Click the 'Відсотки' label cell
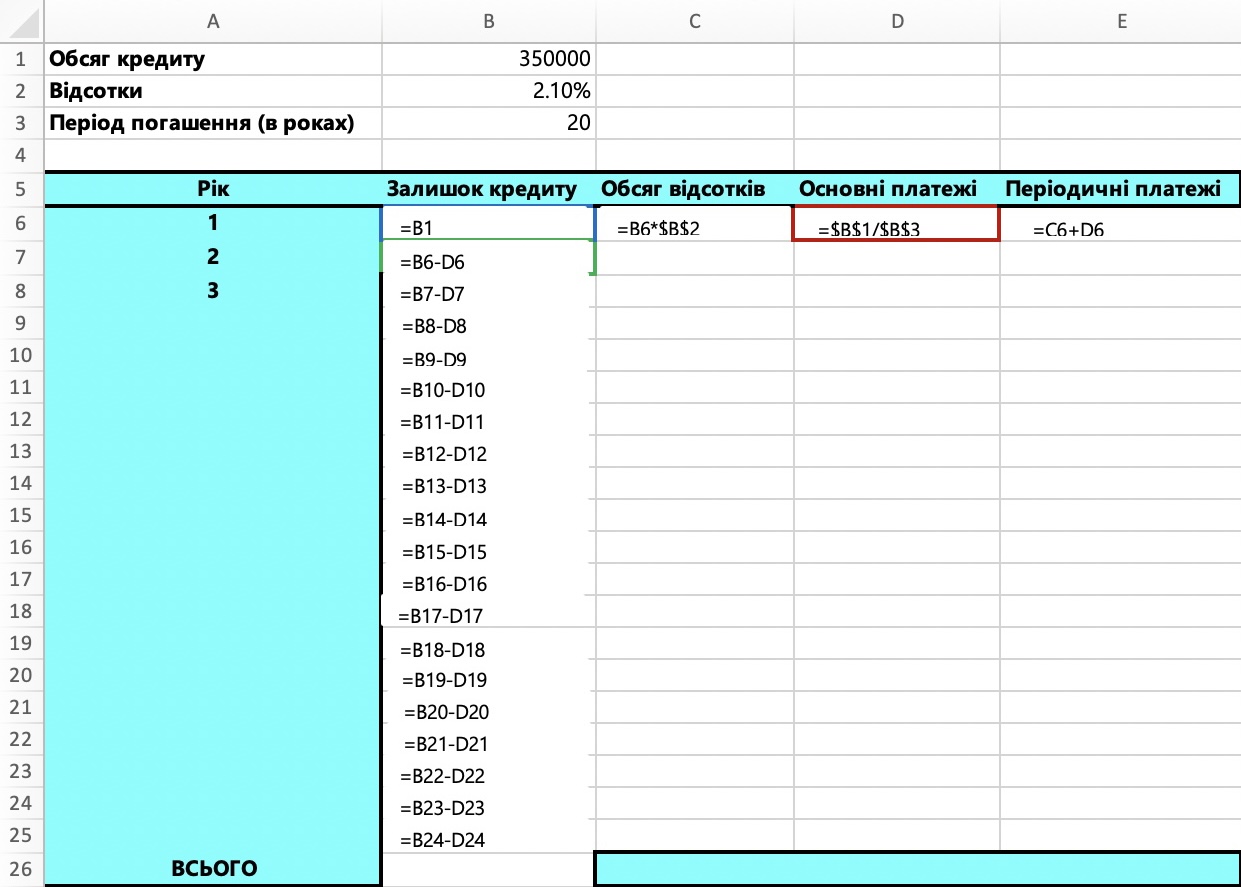The width and height of the screenshot is (1241, 887). tap(213, 92)
